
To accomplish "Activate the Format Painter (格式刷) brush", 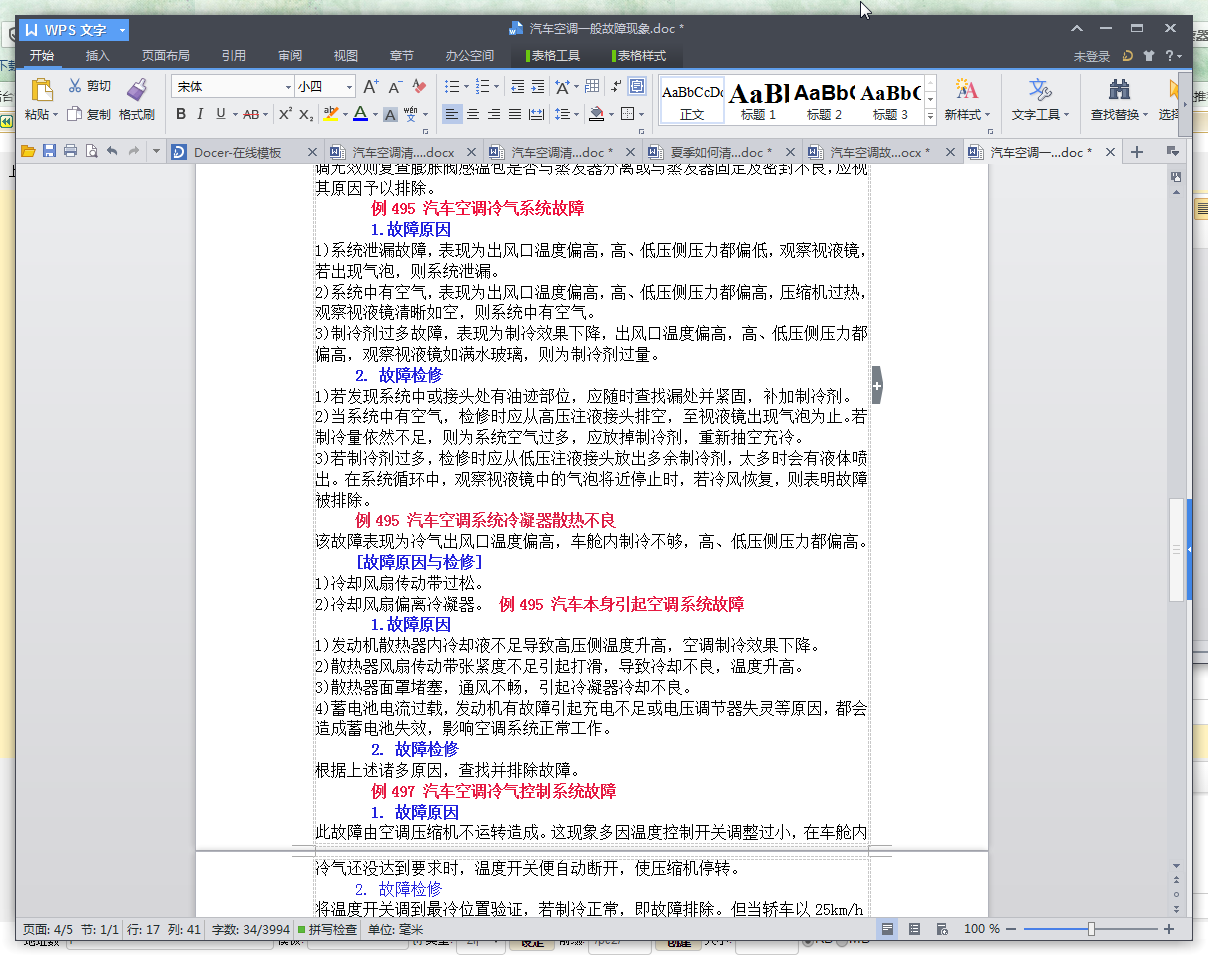I will point(137,99).
